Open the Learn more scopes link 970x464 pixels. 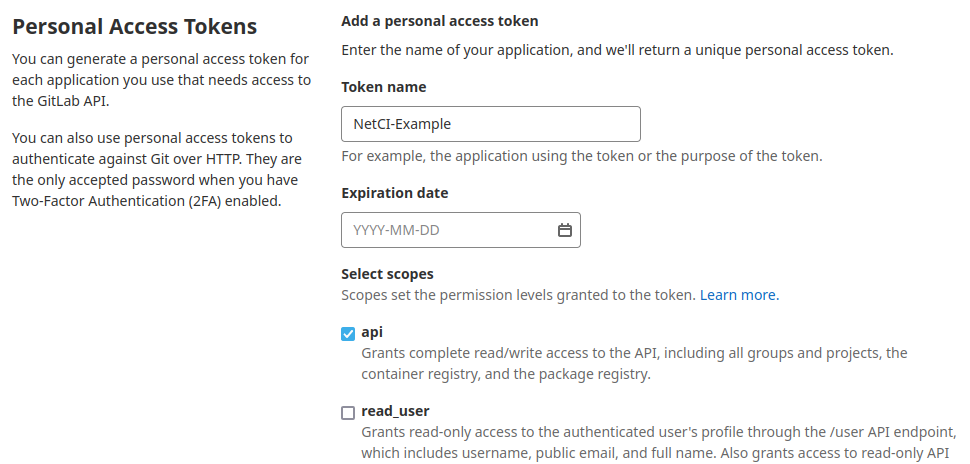click(x=739, y=295)
